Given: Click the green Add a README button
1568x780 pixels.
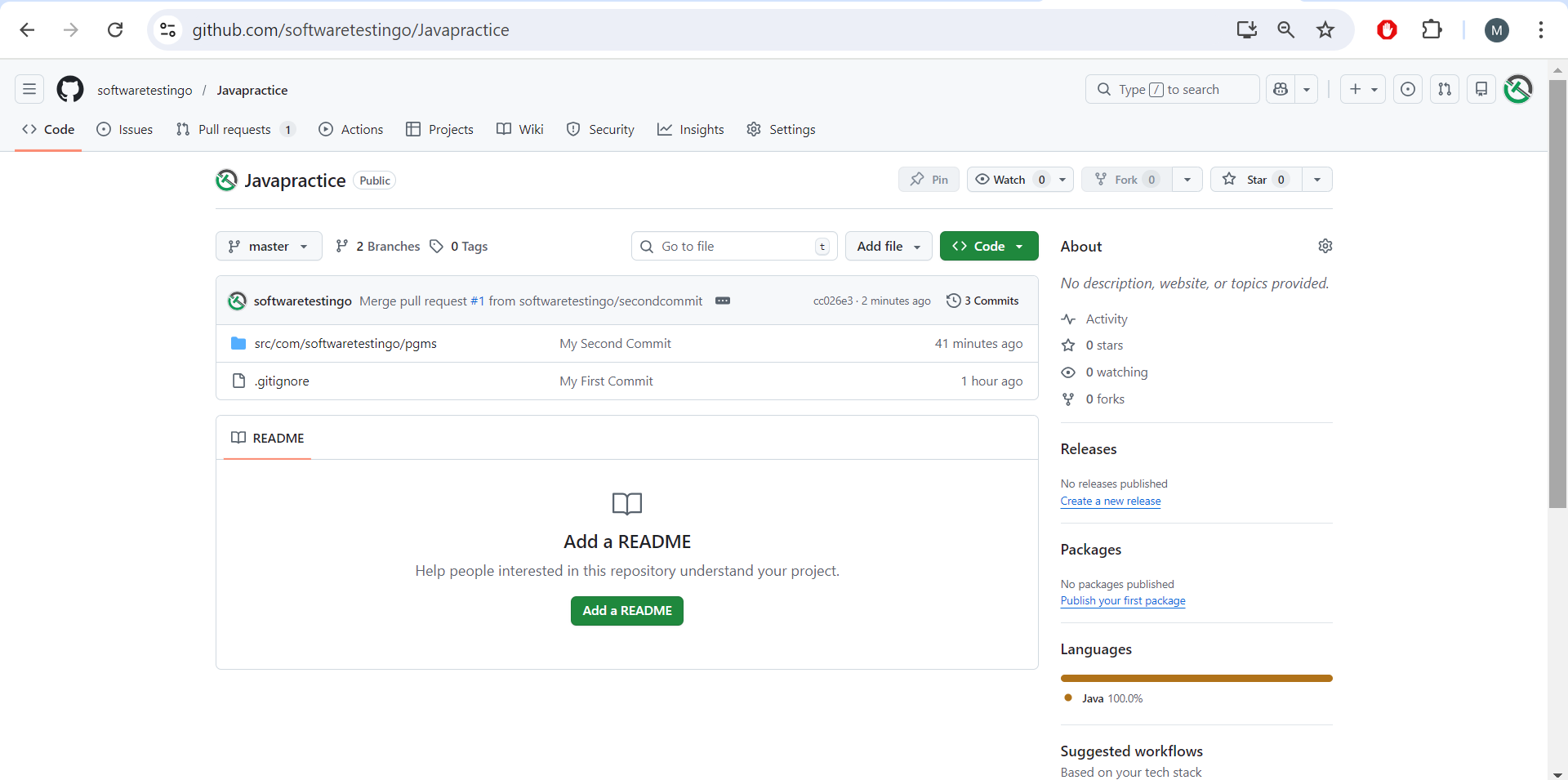Looking at the screenshot, I should point(627,611).
